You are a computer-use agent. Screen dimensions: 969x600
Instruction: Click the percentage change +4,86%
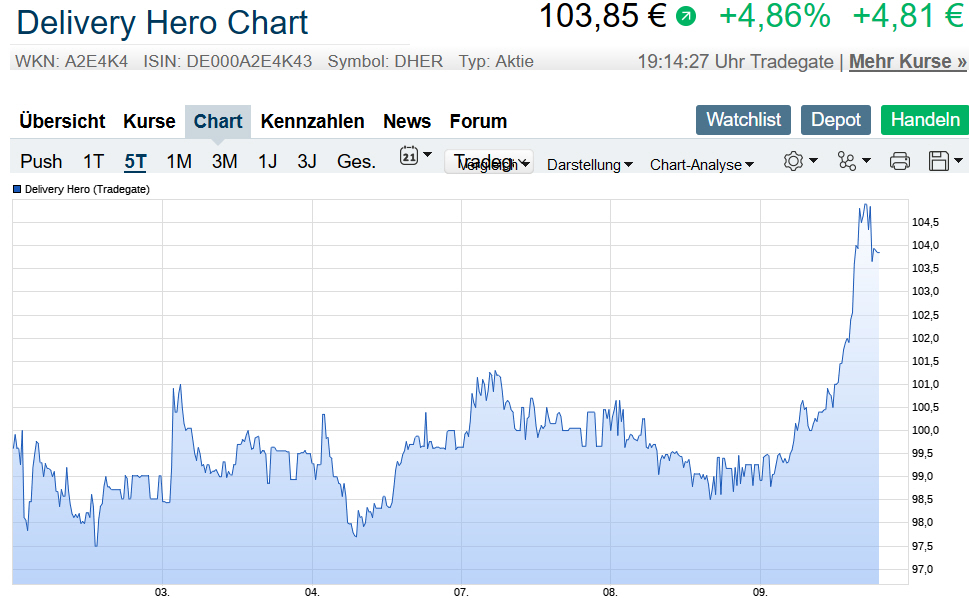(775, 16)
